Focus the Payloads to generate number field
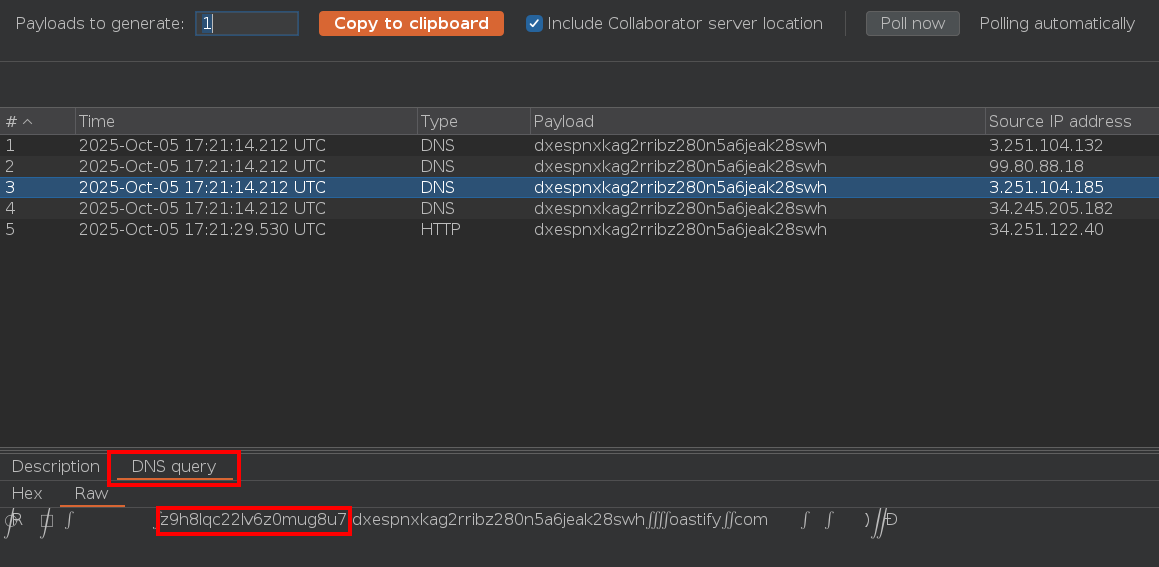The width and height of the screenshot is (1159, 567). click(x=247, y=23)
